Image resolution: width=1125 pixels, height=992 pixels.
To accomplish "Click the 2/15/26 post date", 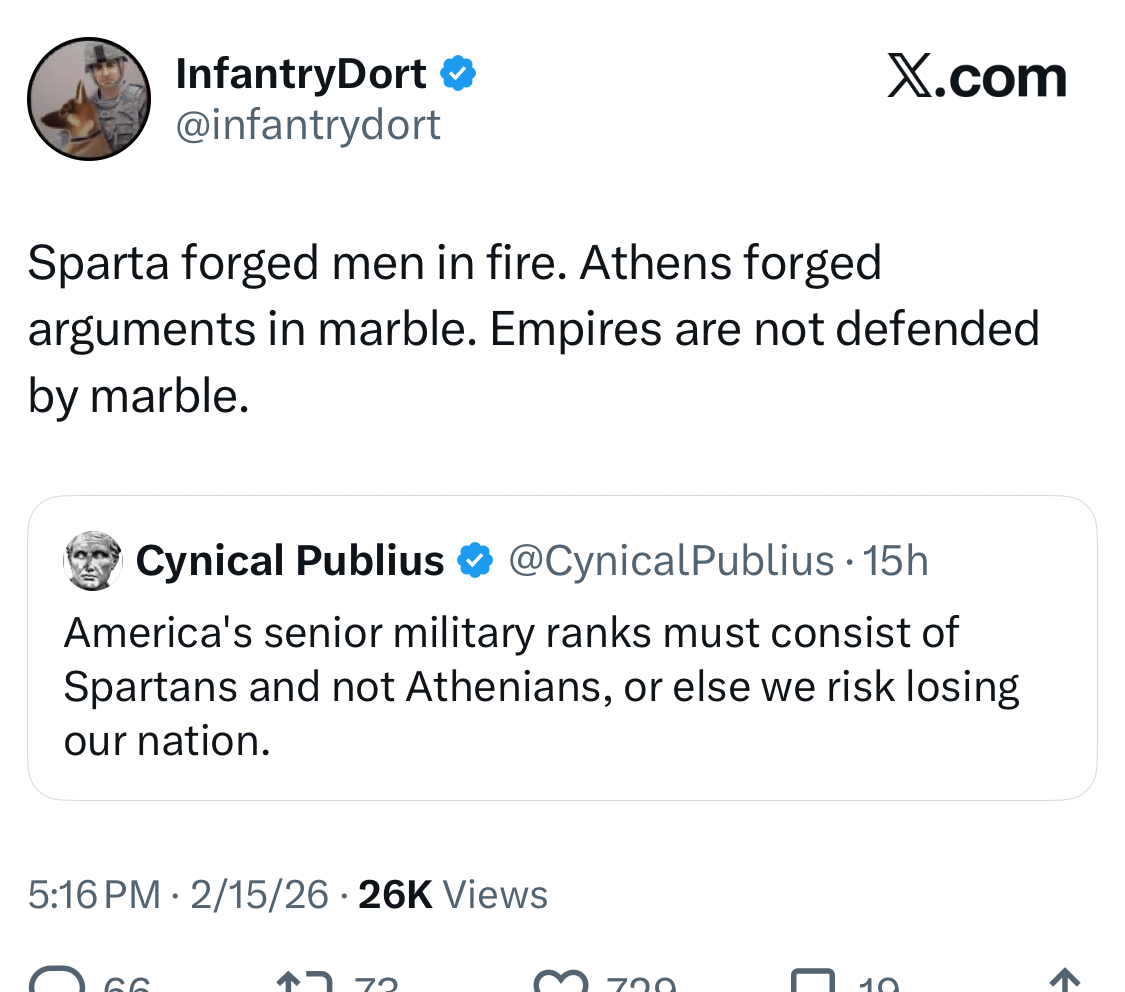I will coord(259,894).
